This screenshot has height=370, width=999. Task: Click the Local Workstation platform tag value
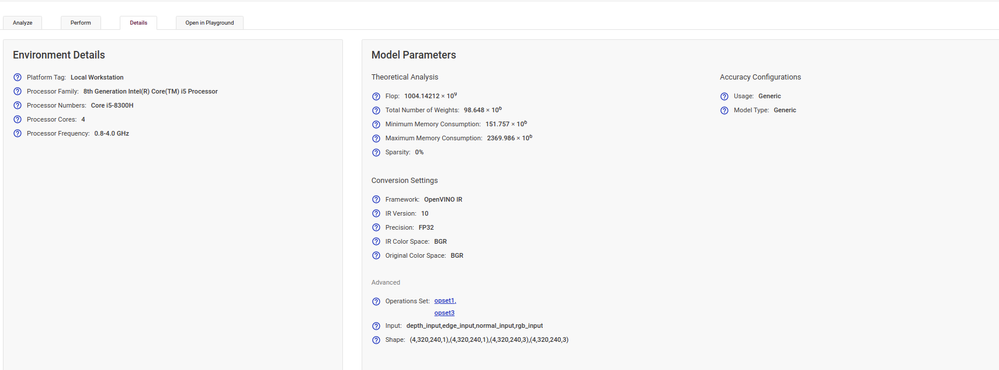(x=97, y=77)
